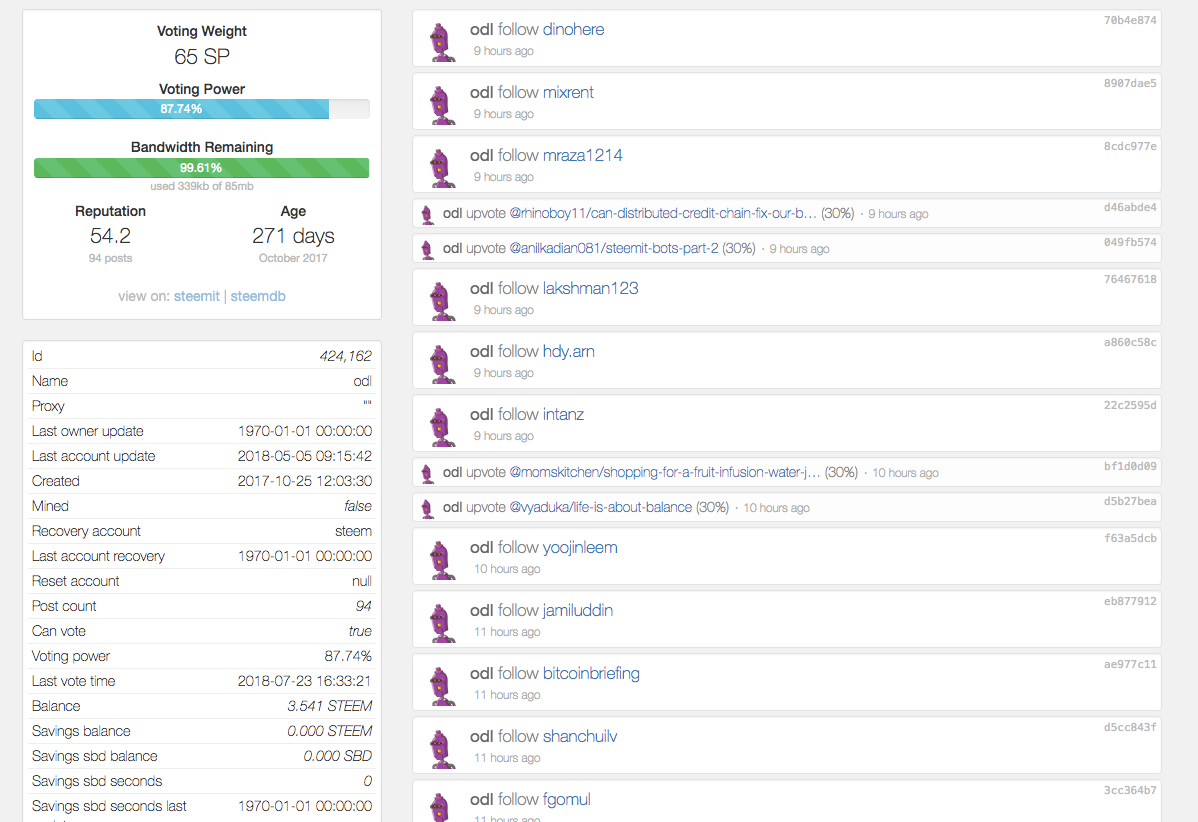Click the Voting Weight value 65 SP

(x=202, y=57)
